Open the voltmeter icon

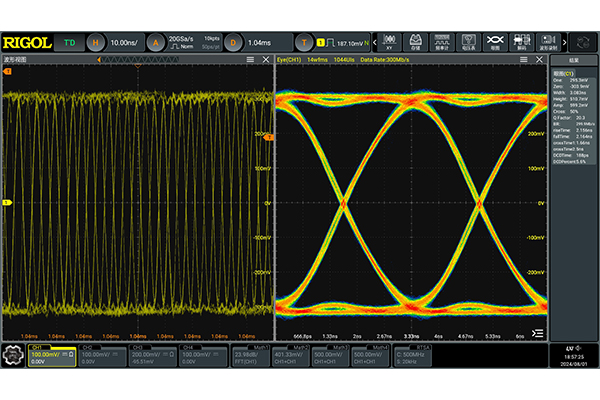click(467, 42)
